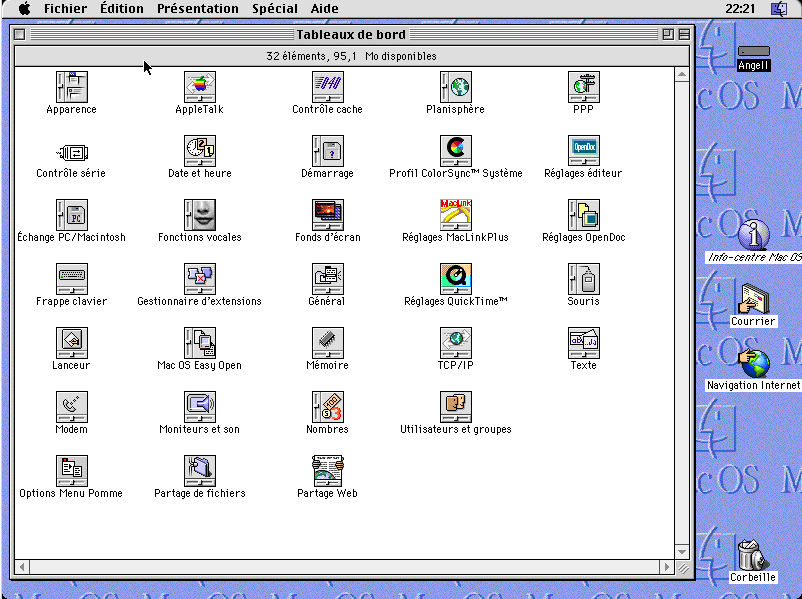
Task: Click the Navigation Internet desktop shortcut
Action: pyautogui.click(x=753, y=365)
